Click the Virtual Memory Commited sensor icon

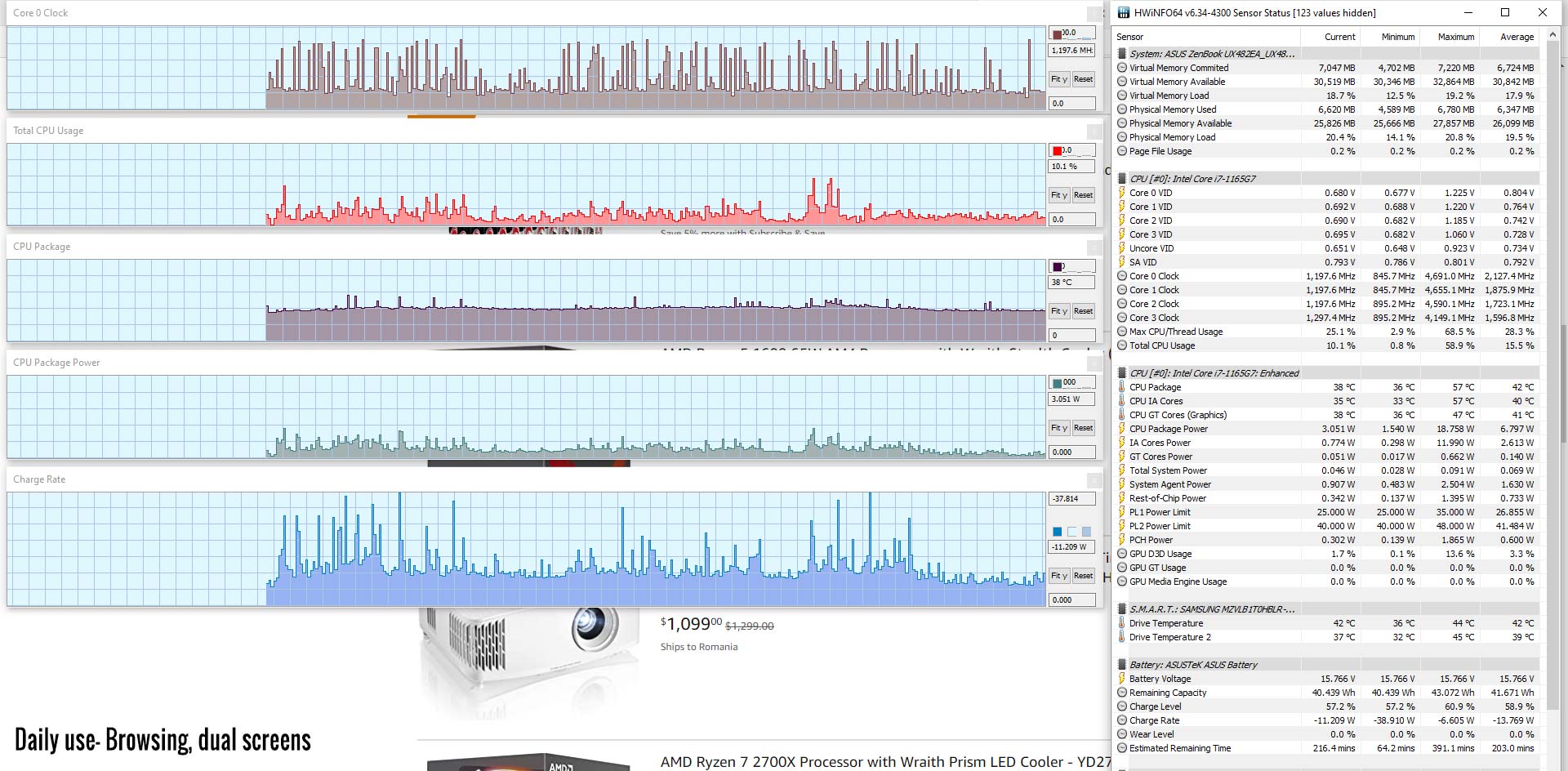(x=1122, y=68)
